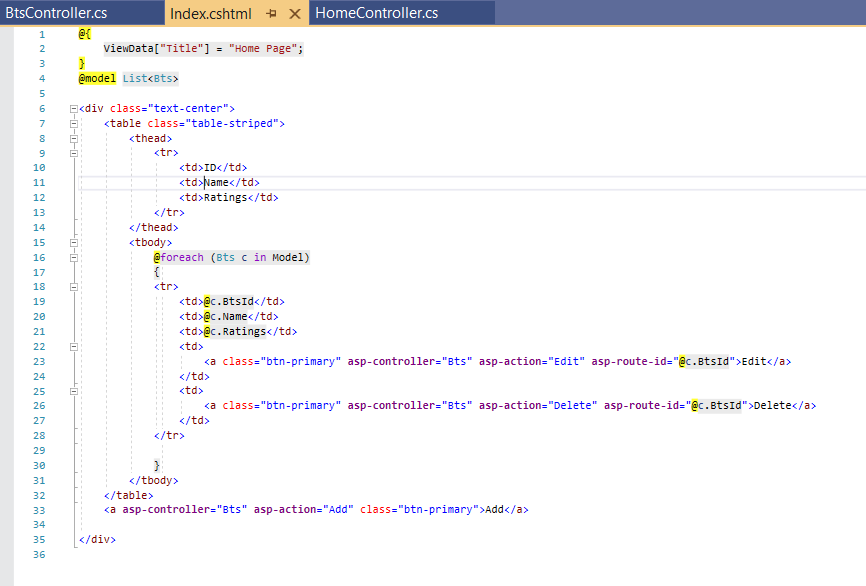Image resolution: width=866 pixels, height=586 pixels.
Task: Collapse the td block on line 22
Action: pos(74,346)
